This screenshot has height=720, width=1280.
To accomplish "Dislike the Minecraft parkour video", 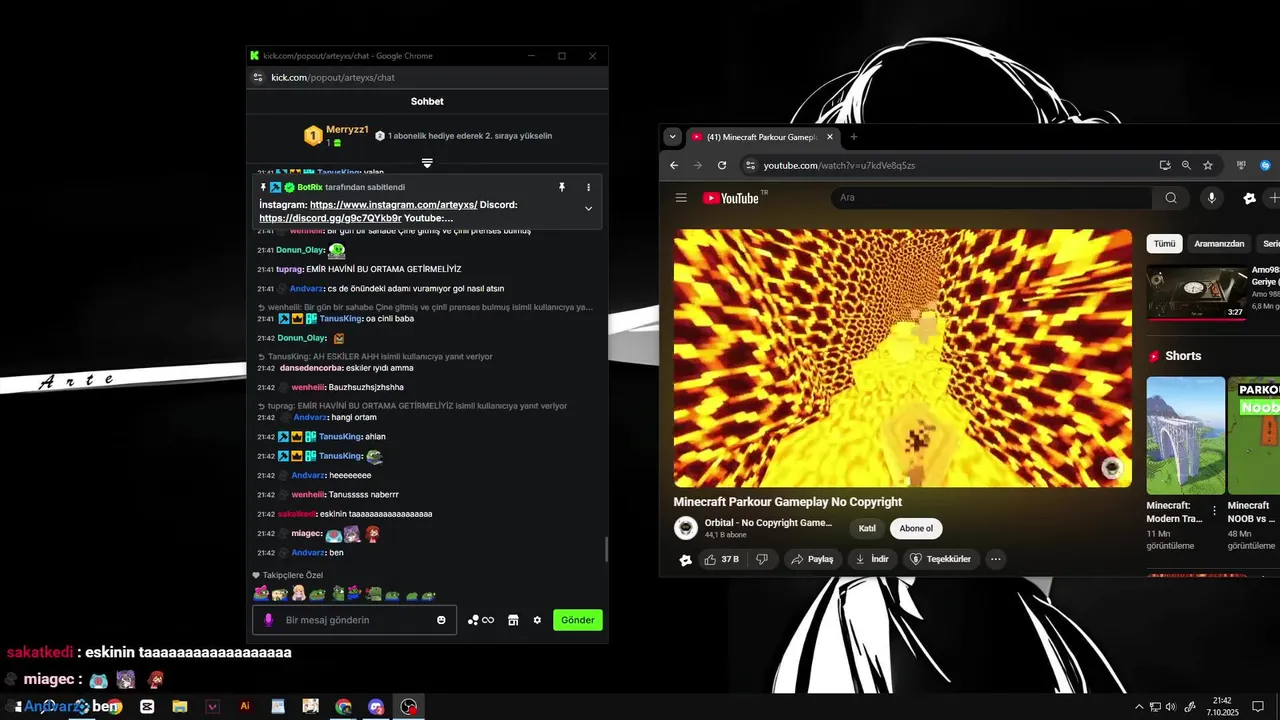I will point(762,559).
